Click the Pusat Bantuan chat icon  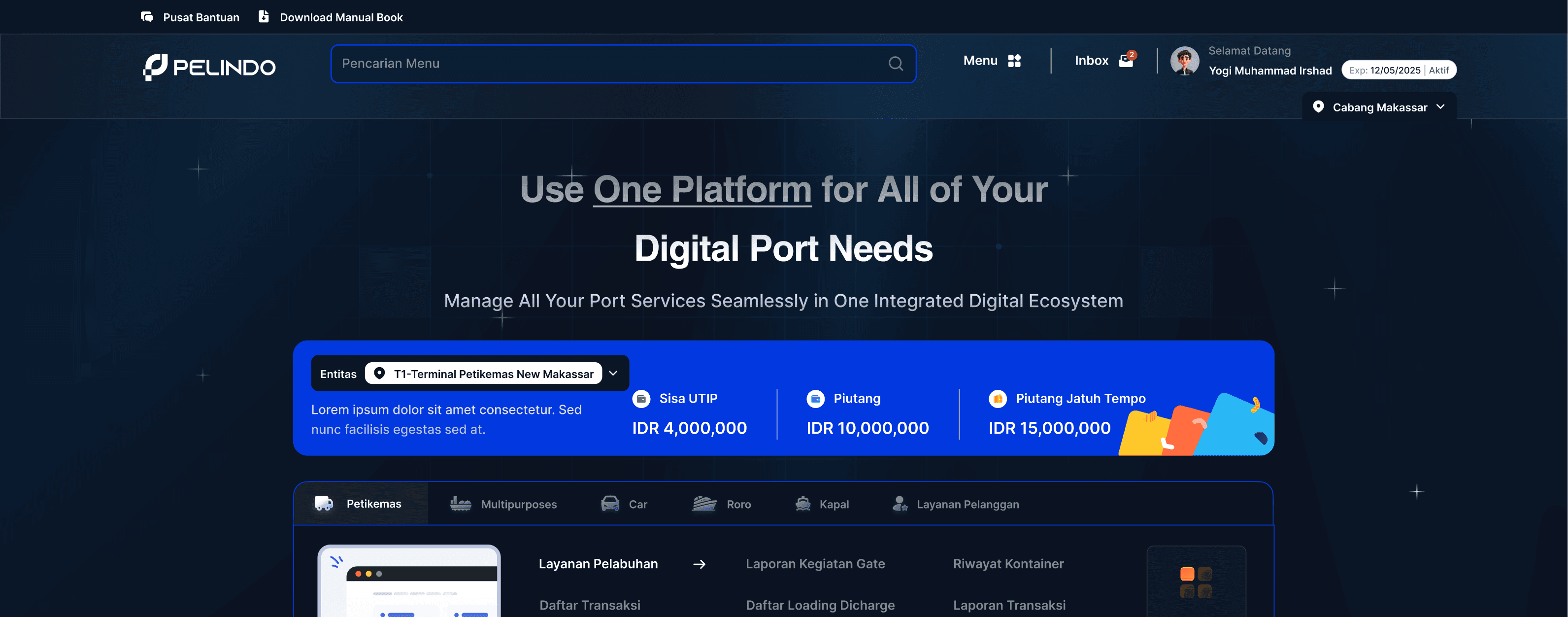tap(147, 17)
